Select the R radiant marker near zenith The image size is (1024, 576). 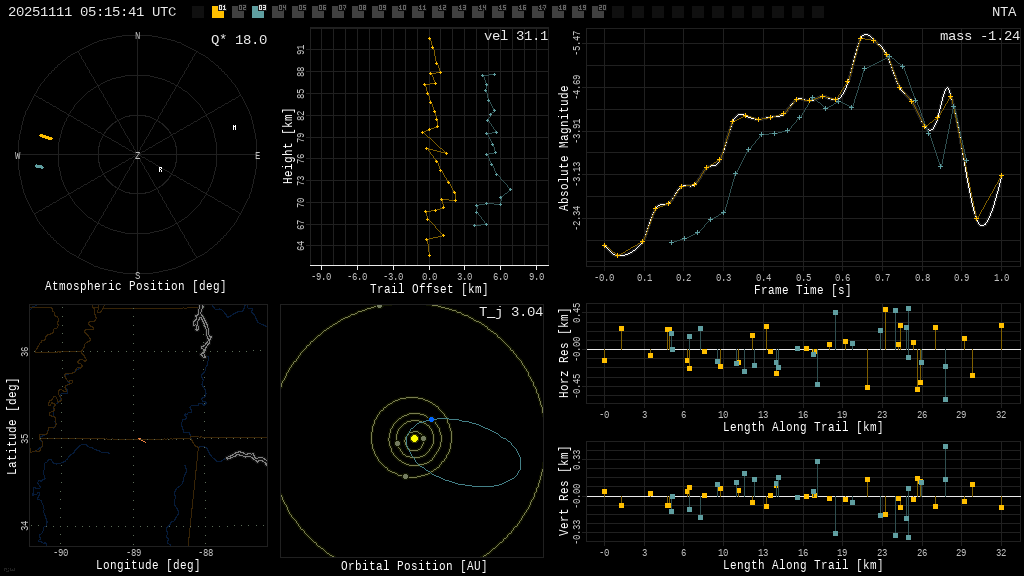tap(160, 170)
